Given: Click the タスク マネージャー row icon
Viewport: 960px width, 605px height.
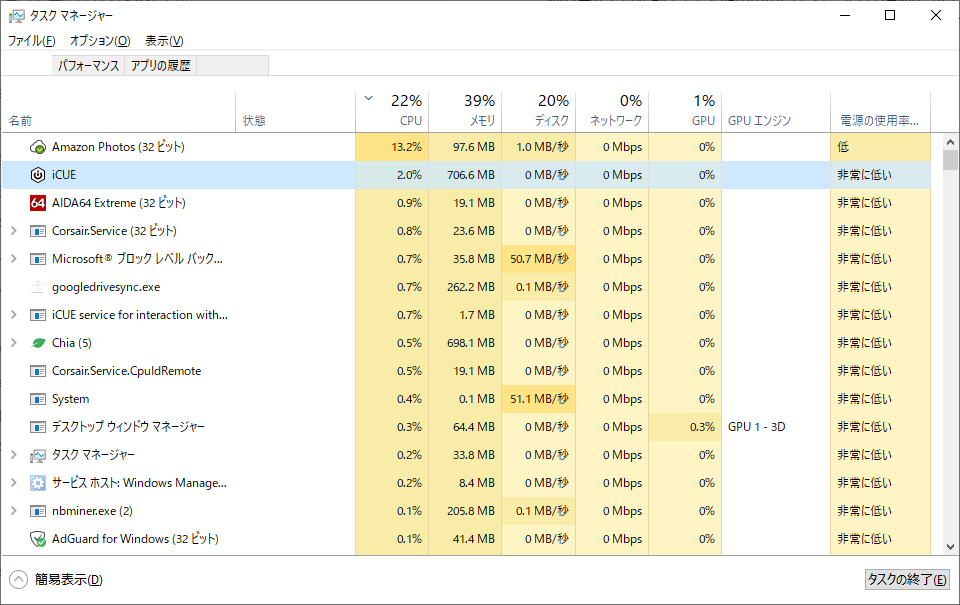Looking at the screenshot, I should click(x=38, y=455).
